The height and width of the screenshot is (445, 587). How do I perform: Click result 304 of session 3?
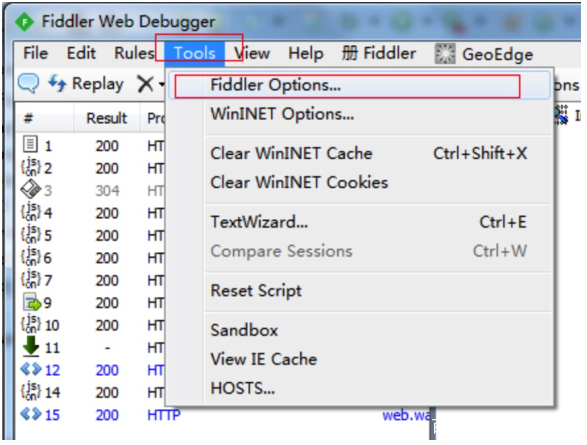[107, 191]
